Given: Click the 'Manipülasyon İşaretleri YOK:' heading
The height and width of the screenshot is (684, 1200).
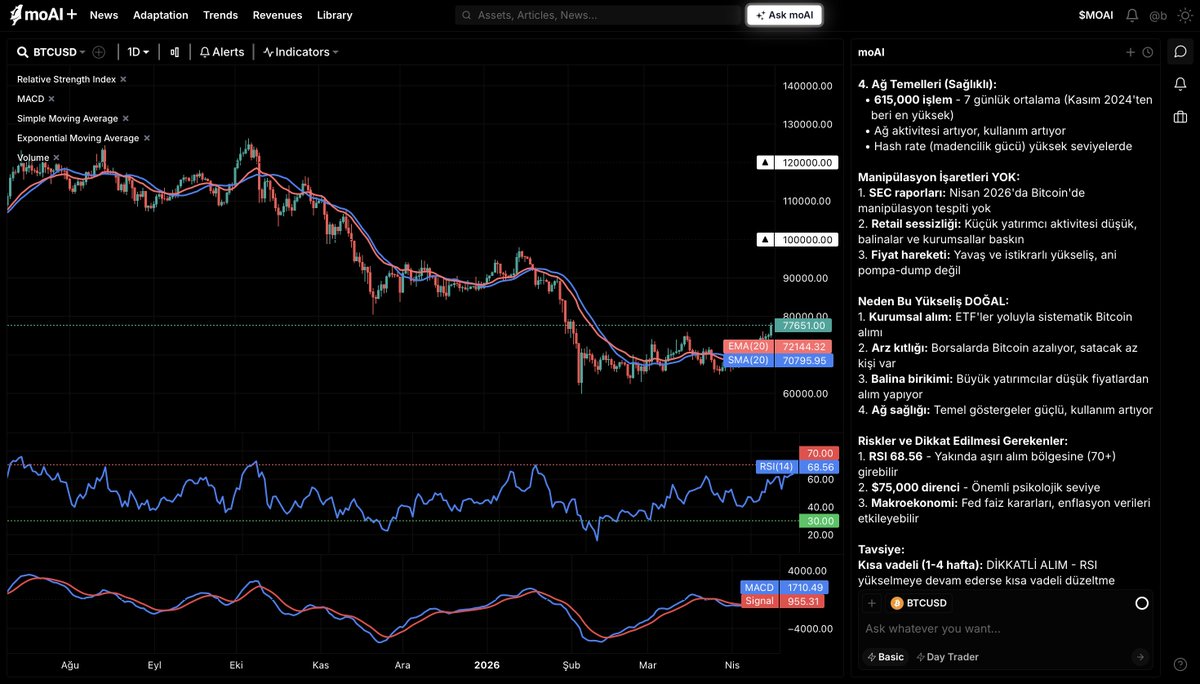Looking at the screenshot, I should tap(939, 177).
